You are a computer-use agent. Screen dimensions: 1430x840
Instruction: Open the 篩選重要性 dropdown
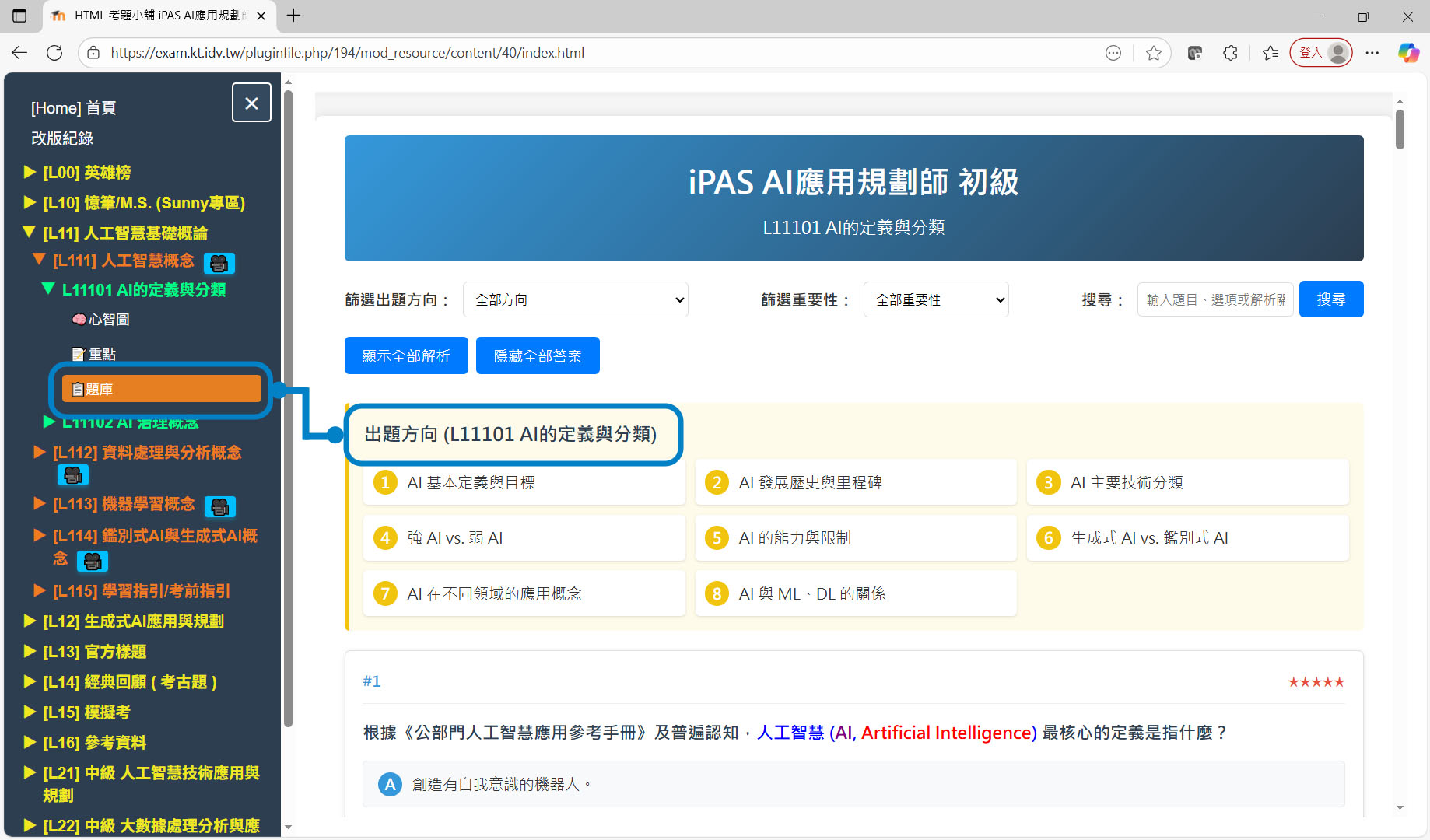point(935,299)
